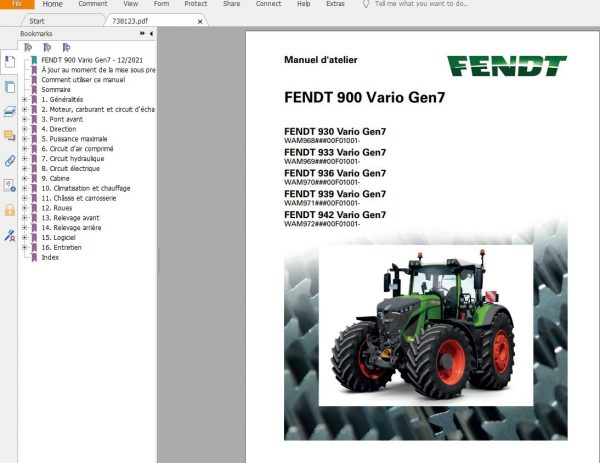Click the bookmark icon beside '12. Roues'
Image resolution: width=600 pixels, height=463 pixels.
click(x=34, y=208)
